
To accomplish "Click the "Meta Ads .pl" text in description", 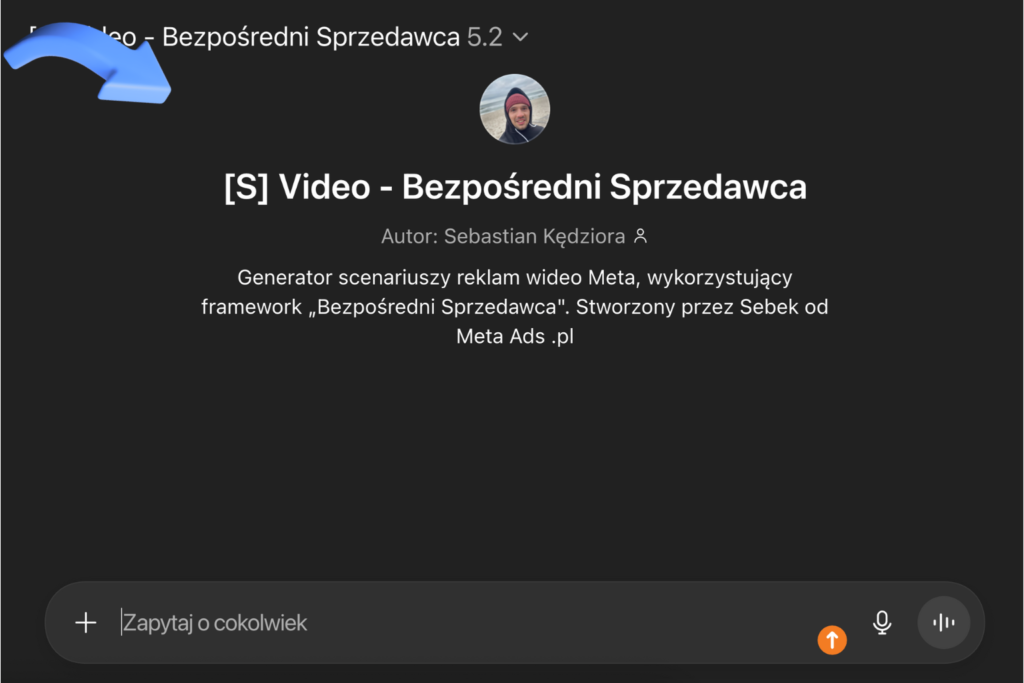I will coord(515,336).
